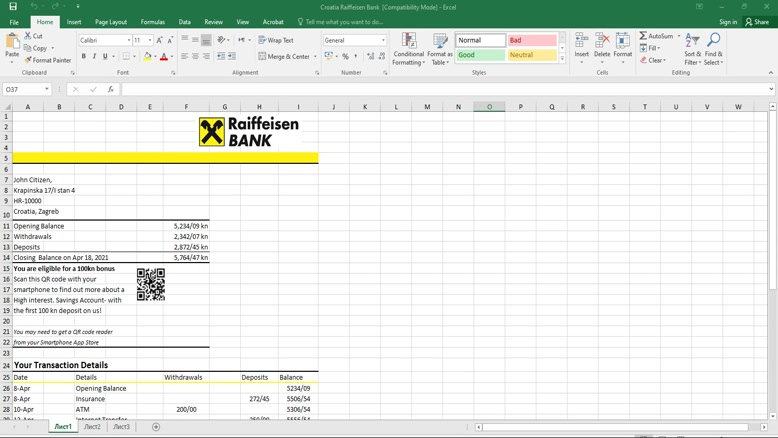778x438 pixels.
Task: Click the Format Painter tool
Action: [x=47, y=60]
